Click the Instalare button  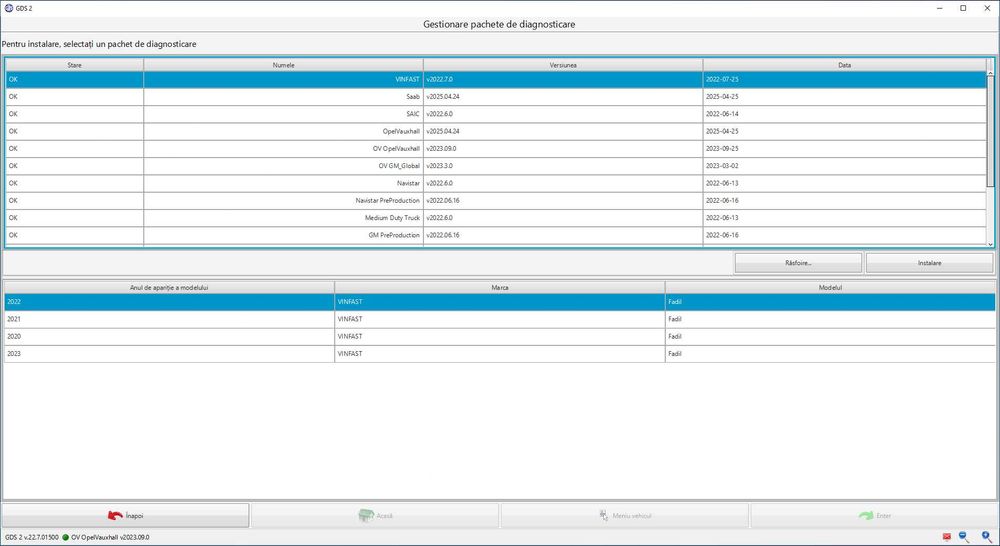click(x=929, y=263)
